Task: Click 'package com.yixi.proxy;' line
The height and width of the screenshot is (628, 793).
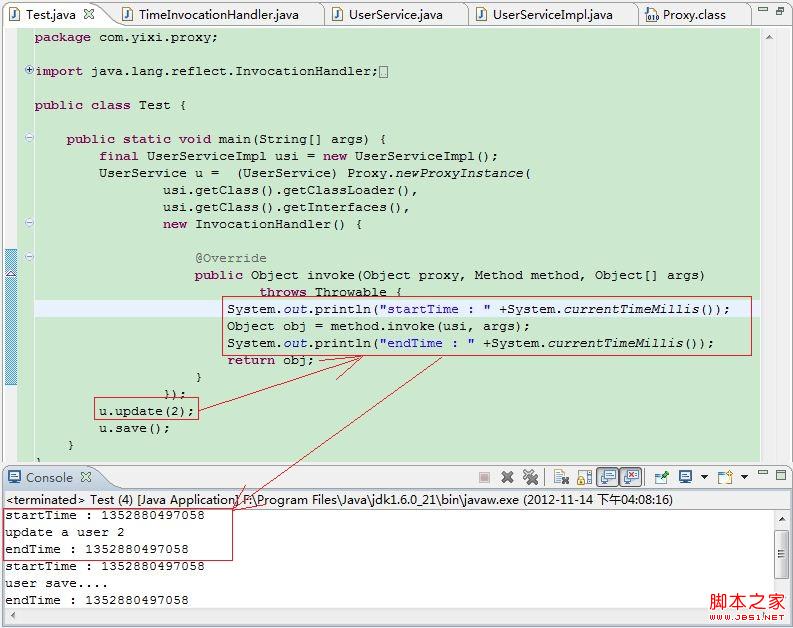Action: [126, 37]
